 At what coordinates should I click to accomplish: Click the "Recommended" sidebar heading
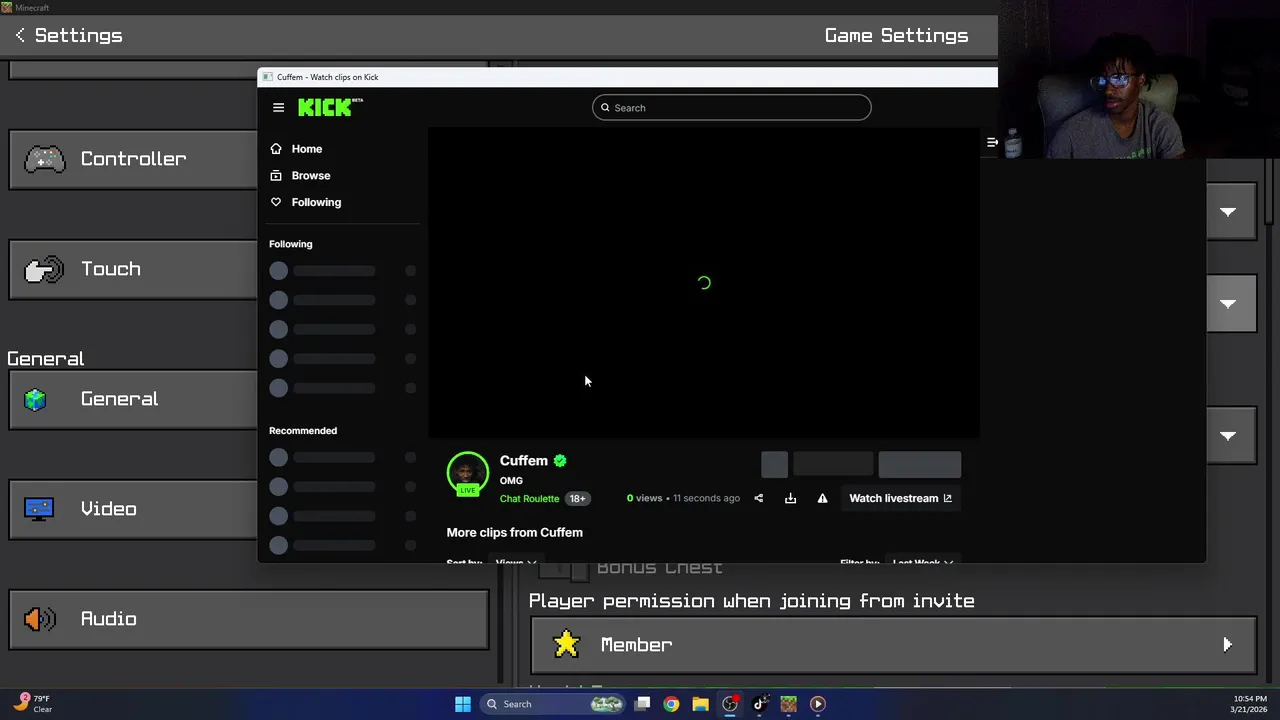click(303, 431)
